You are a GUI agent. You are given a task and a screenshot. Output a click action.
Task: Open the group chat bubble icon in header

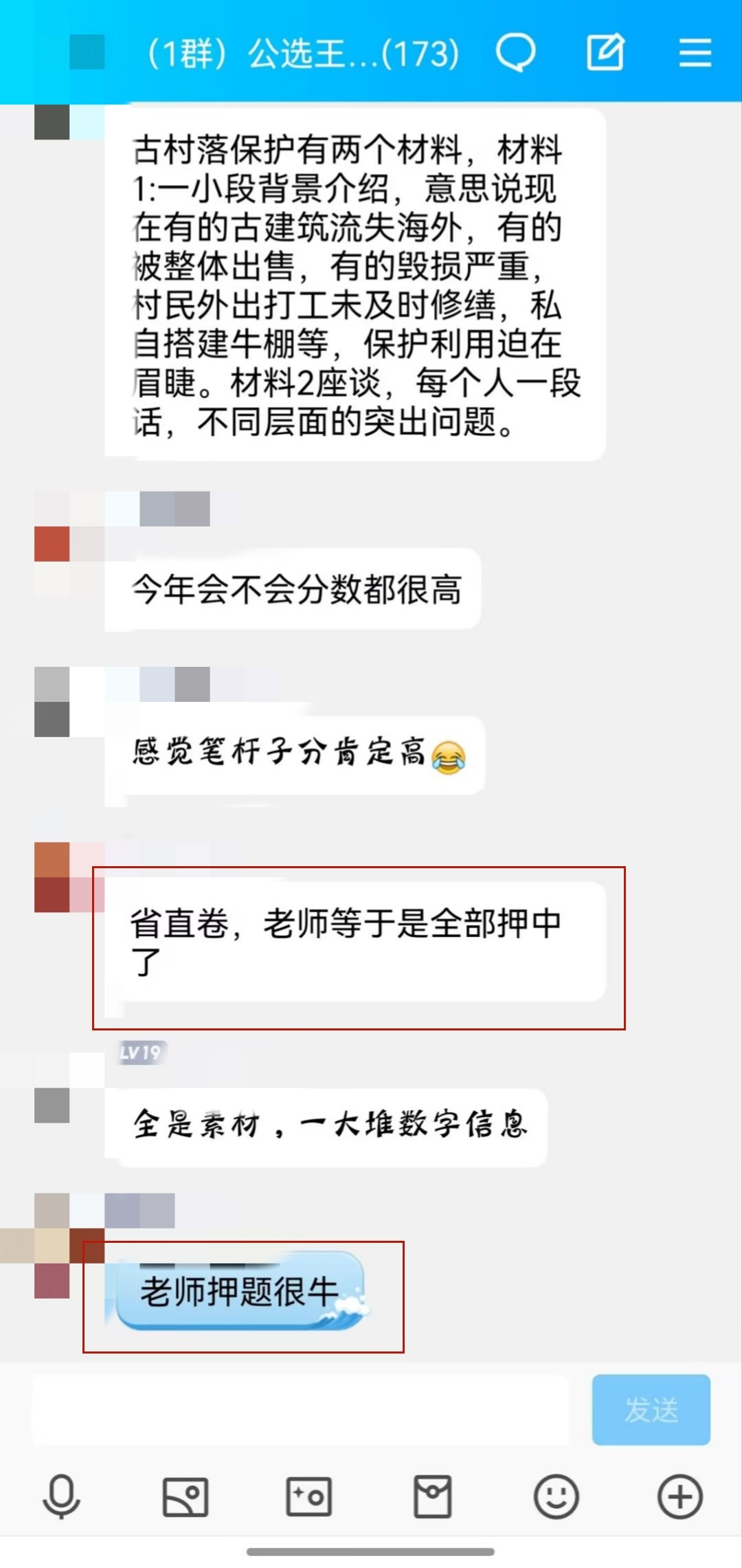pyautogui.click(x=515, y=52)
